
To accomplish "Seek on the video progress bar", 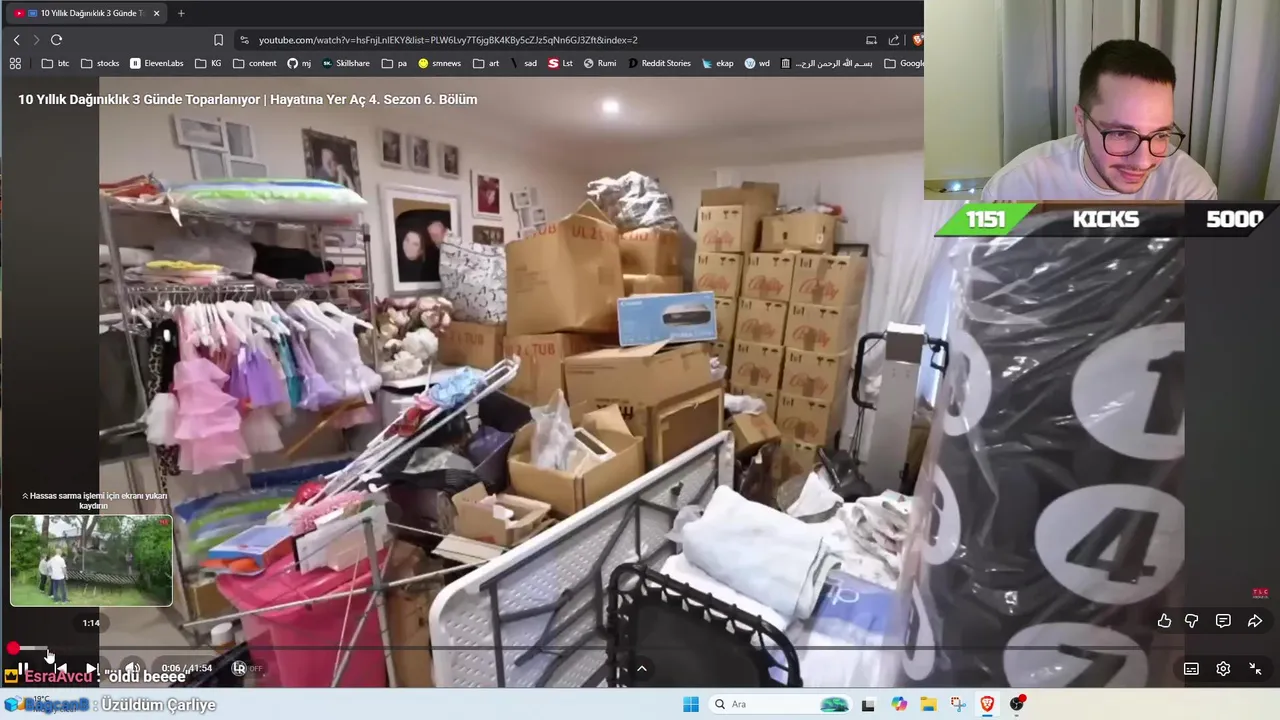I will pos(640,648).
